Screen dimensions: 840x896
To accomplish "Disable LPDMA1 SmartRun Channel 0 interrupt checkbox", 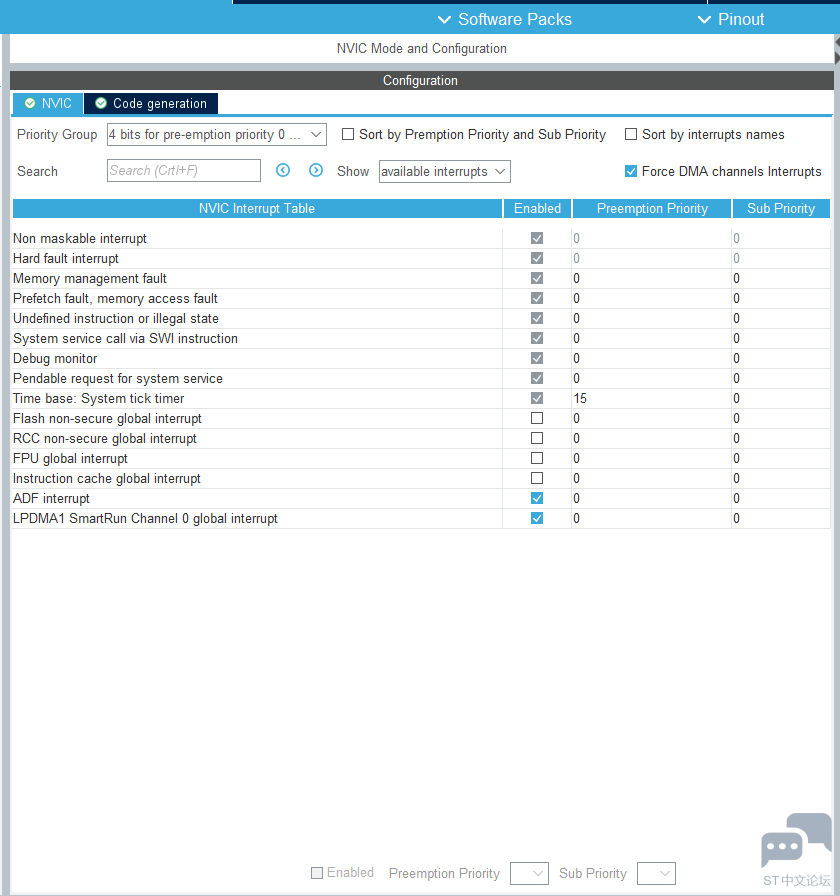I will (537, 518).
